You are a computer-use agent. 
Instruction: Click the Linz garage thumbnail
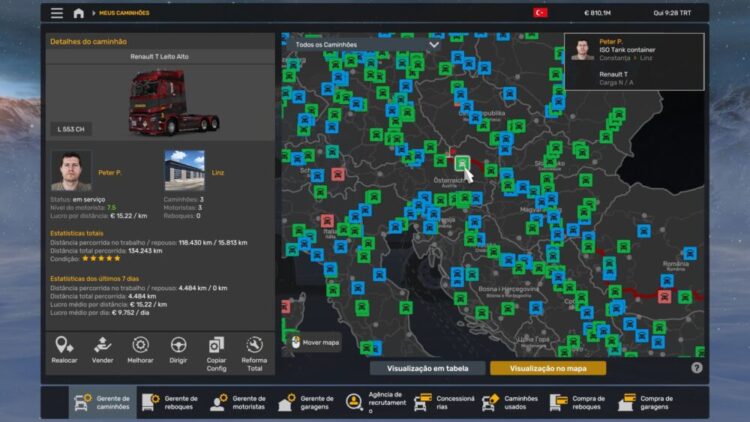click(x=185, y=171)
